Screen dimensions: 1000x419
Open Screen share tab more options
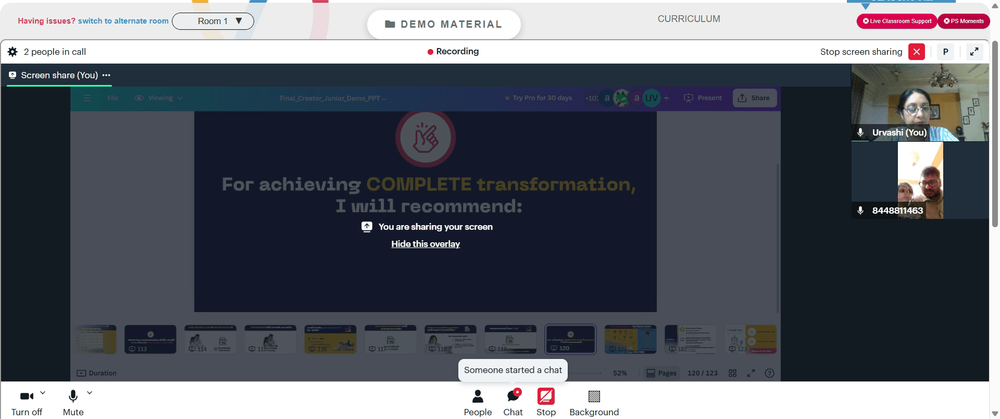click(x=106, y=75)
